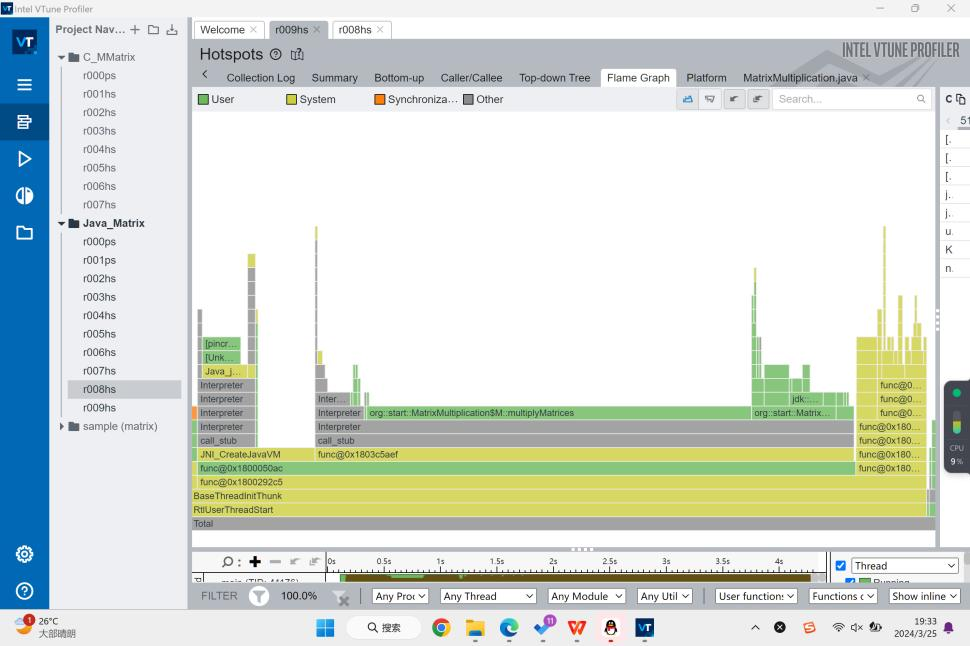970x646 pixels.
Task: Switch to the Bottom-up tab
Action: pyautogui.click(x=399, y=78)
